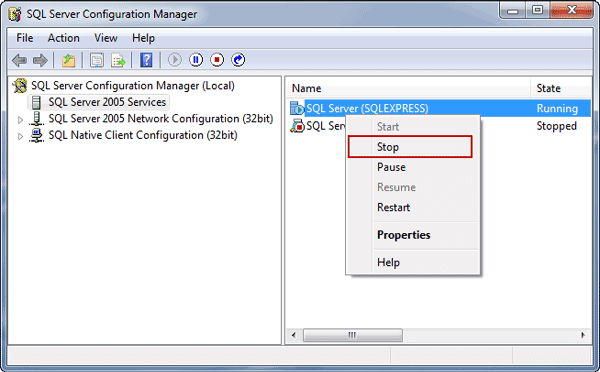Open the Help menu in menu bar
Viewport: 600px width, 372px height.
[x=143, y=38]
